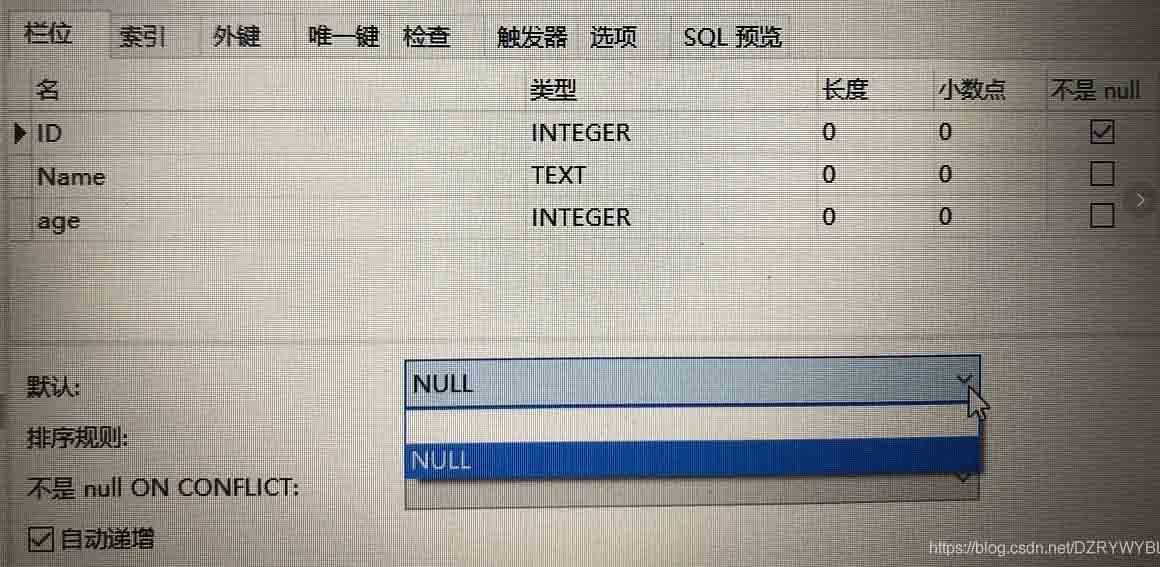The width and height of the screenshot is (1160, 567).
Task: Open the 唯一键 tab
Action: point(343,36)
